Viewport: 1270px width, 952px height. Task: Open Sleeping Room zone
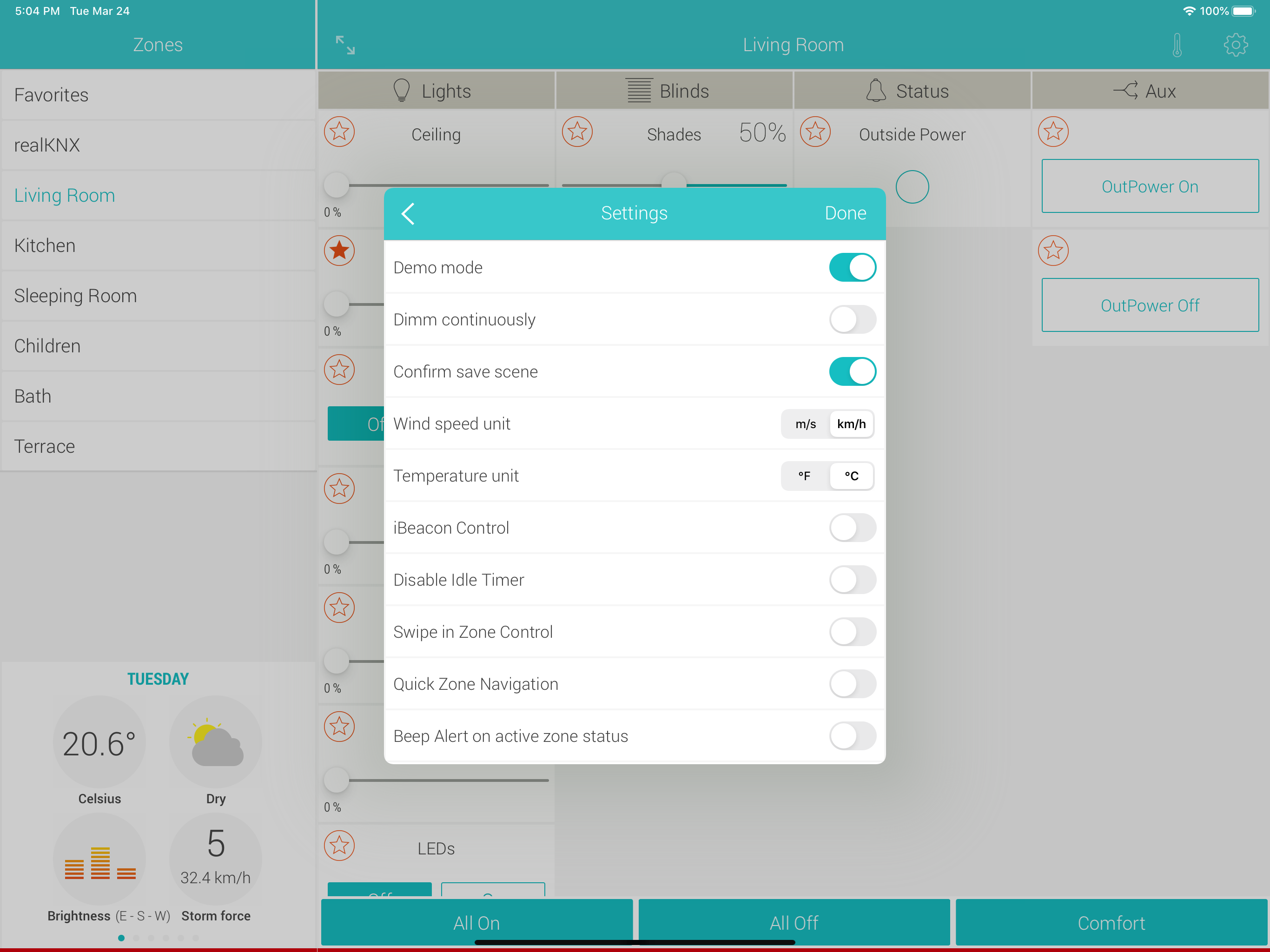coord(159,296)
